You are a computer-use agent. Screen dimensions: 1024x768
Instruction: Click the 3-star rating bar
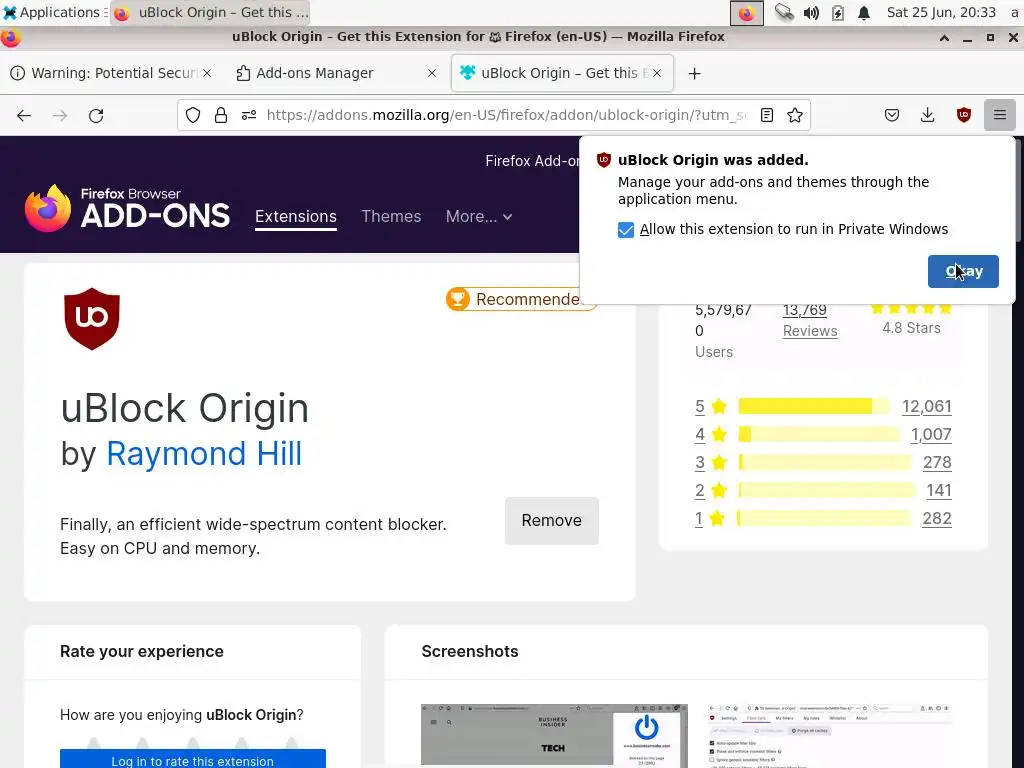[x=825, y=462]
